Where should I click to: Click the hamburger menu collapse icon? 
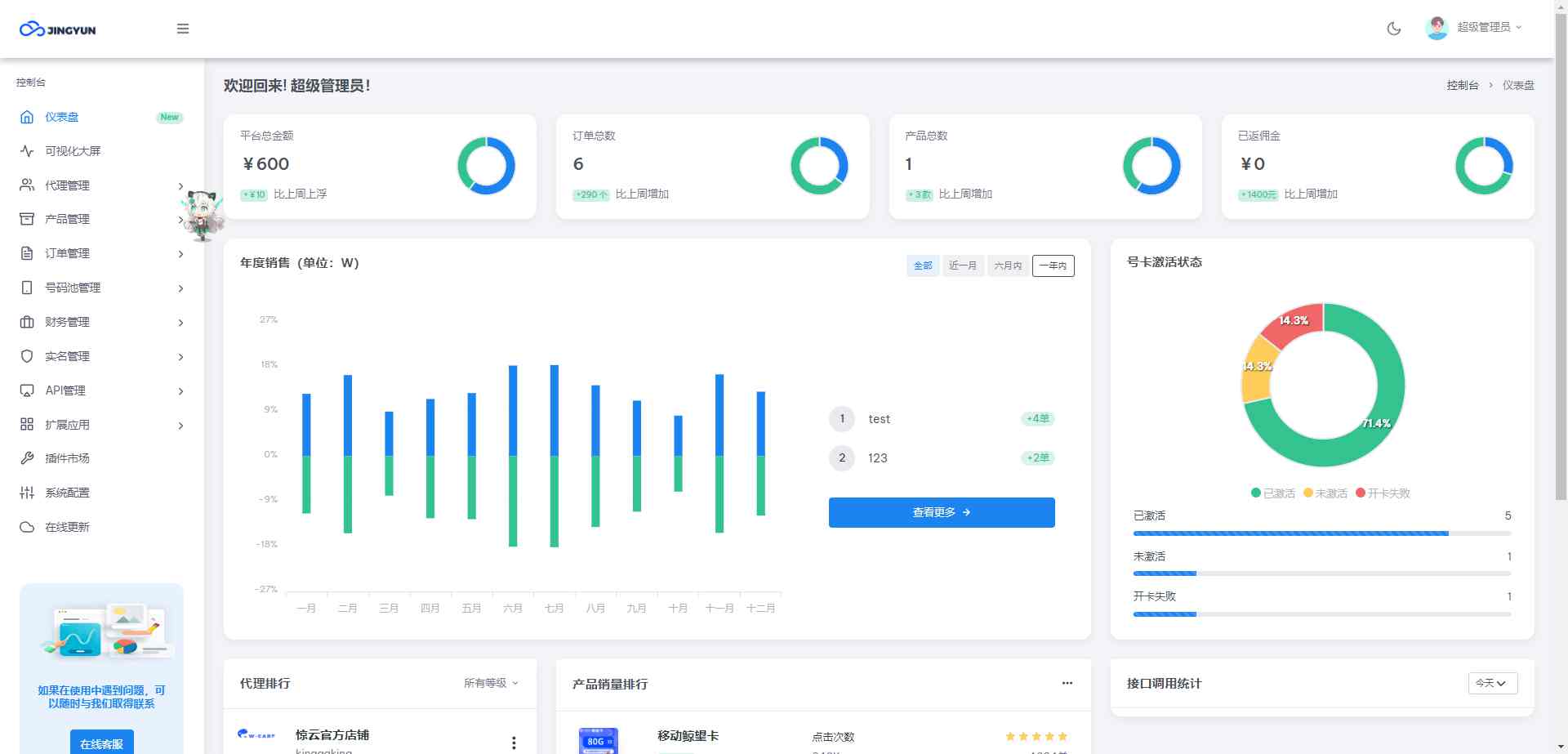pyautogui.click(x=183, y=29)
